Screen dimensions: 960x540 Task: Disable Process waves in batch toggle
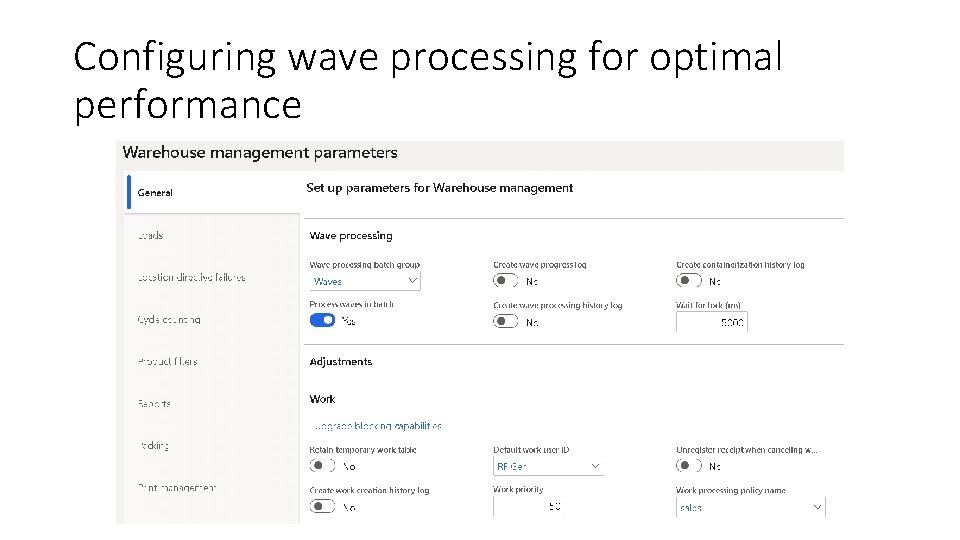(x=322, y=321)
